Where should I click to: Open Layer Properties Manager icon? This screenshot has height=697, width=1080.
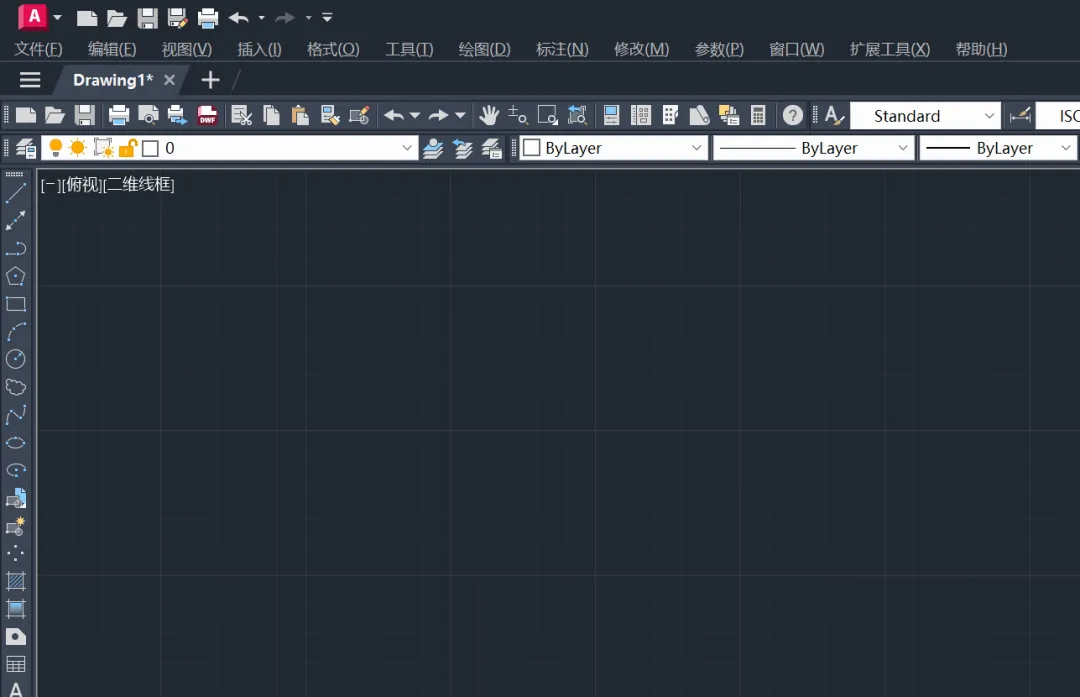pyautogui.click(x=25, y=148)
